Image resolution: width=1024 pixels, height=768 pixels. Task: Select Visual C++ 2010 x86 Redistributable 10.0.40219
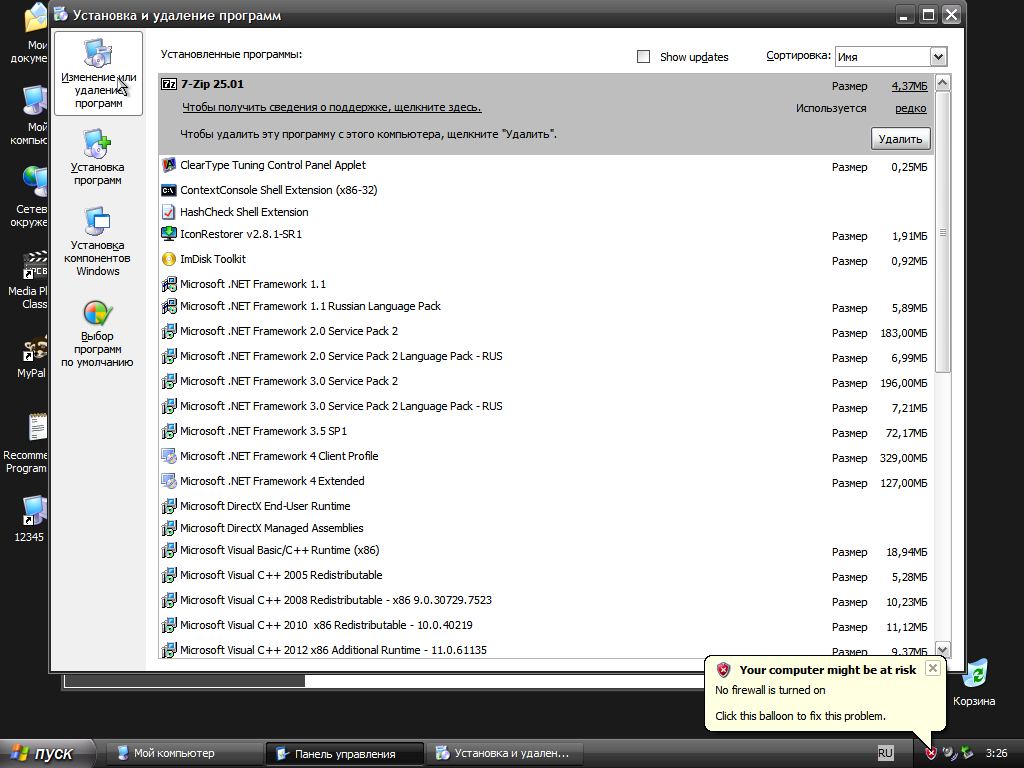click(546, 626)
